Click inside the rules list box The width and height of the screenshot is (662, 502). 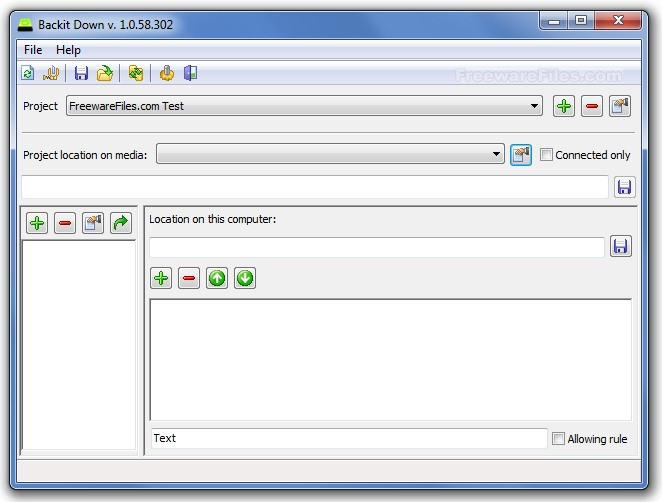391,360
